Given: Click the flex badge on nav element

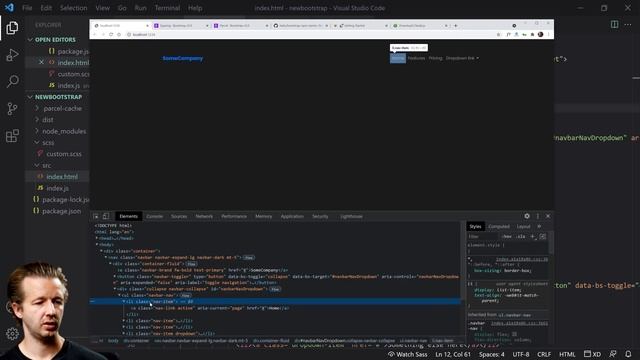Looking at the screenshot, I should pyautogui.click(x=249, y=258).
